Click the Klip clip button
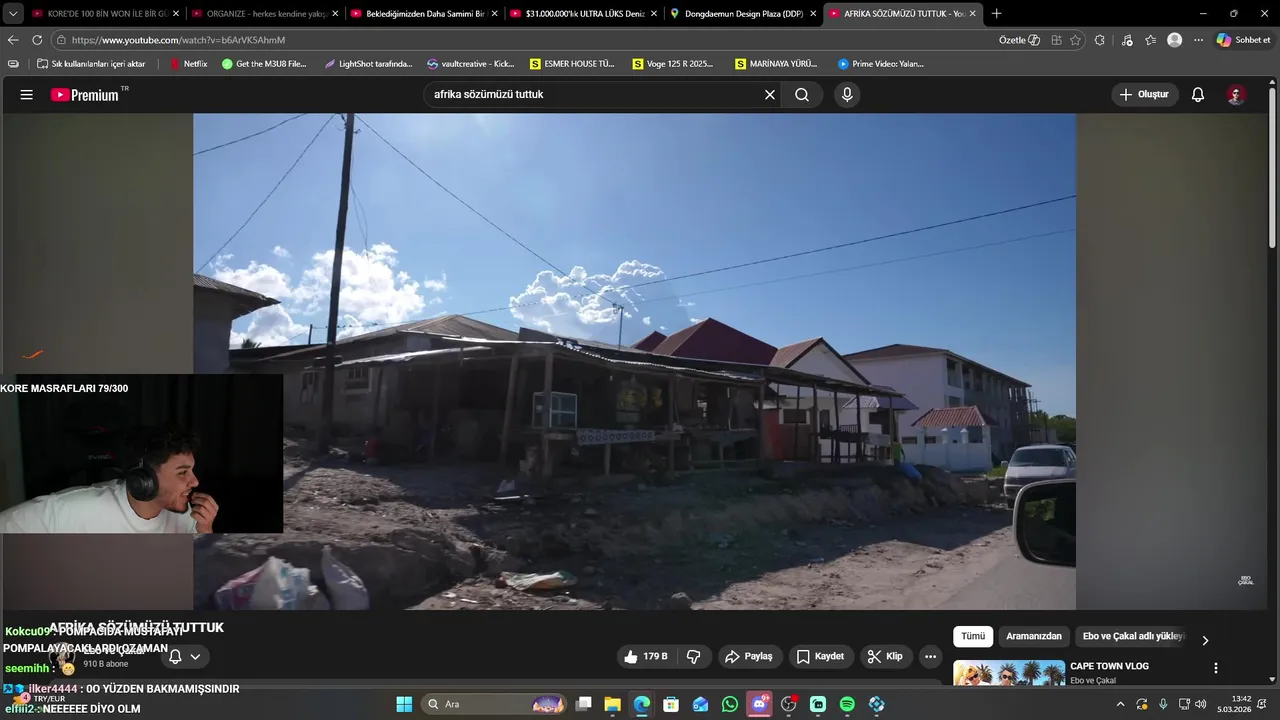 [885, 657]
